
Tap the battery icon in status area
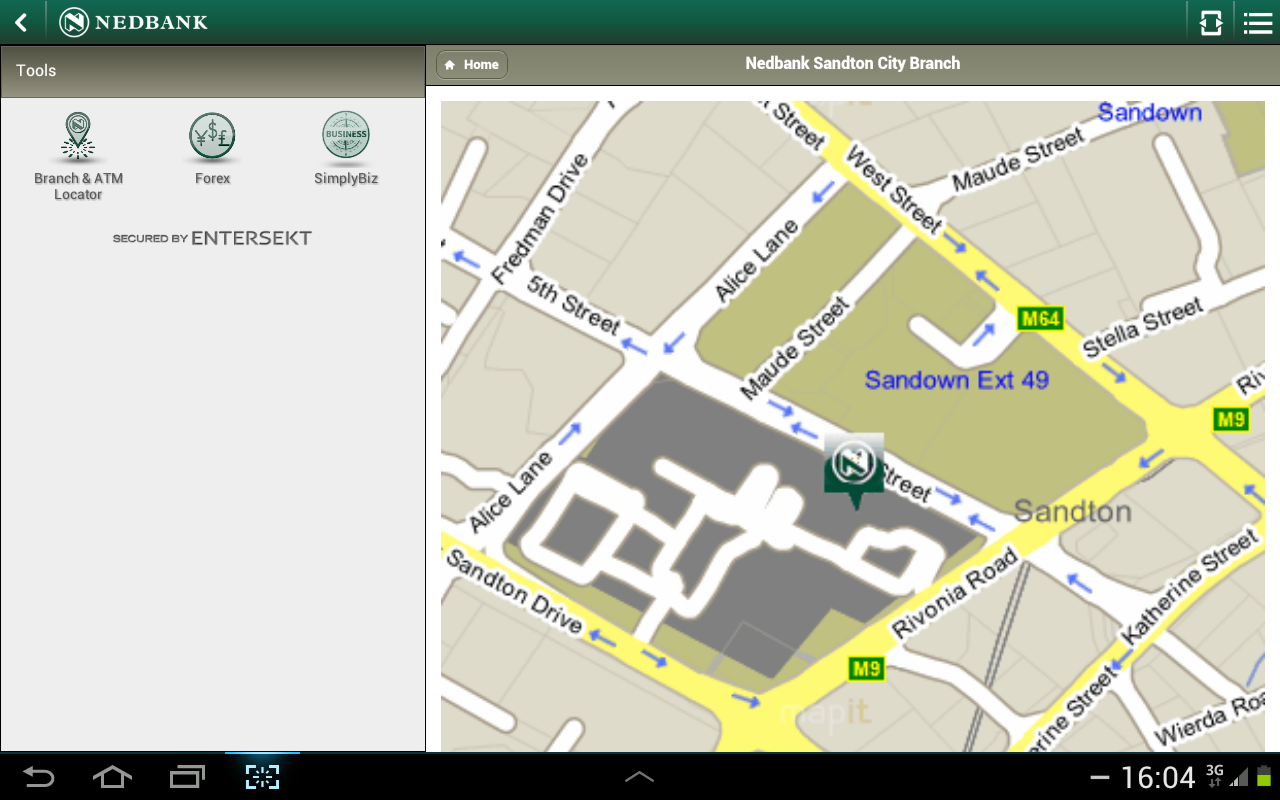1264,776
